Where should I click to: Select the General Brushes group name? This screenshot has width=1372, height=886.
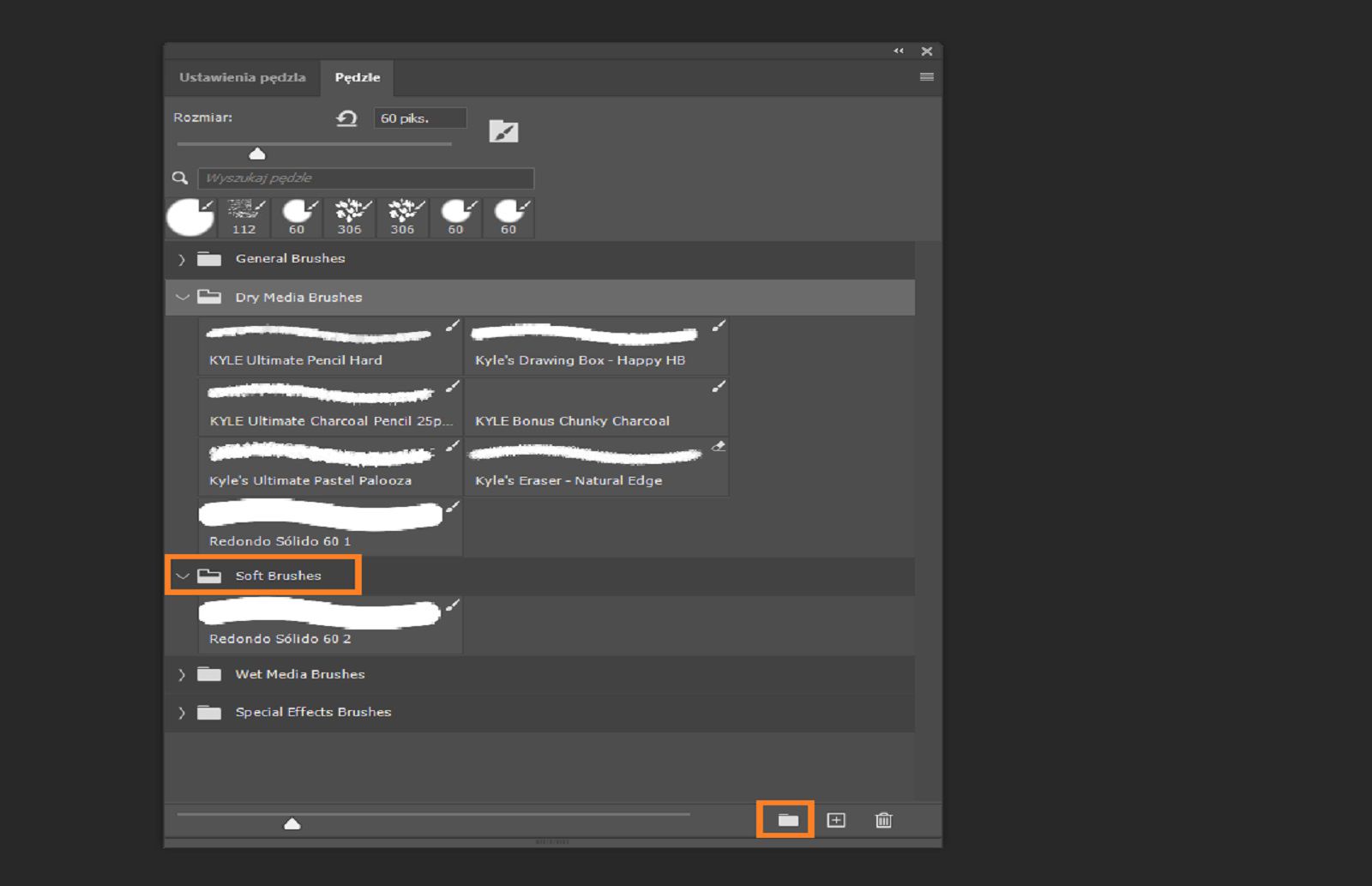(x=290, y=258)
